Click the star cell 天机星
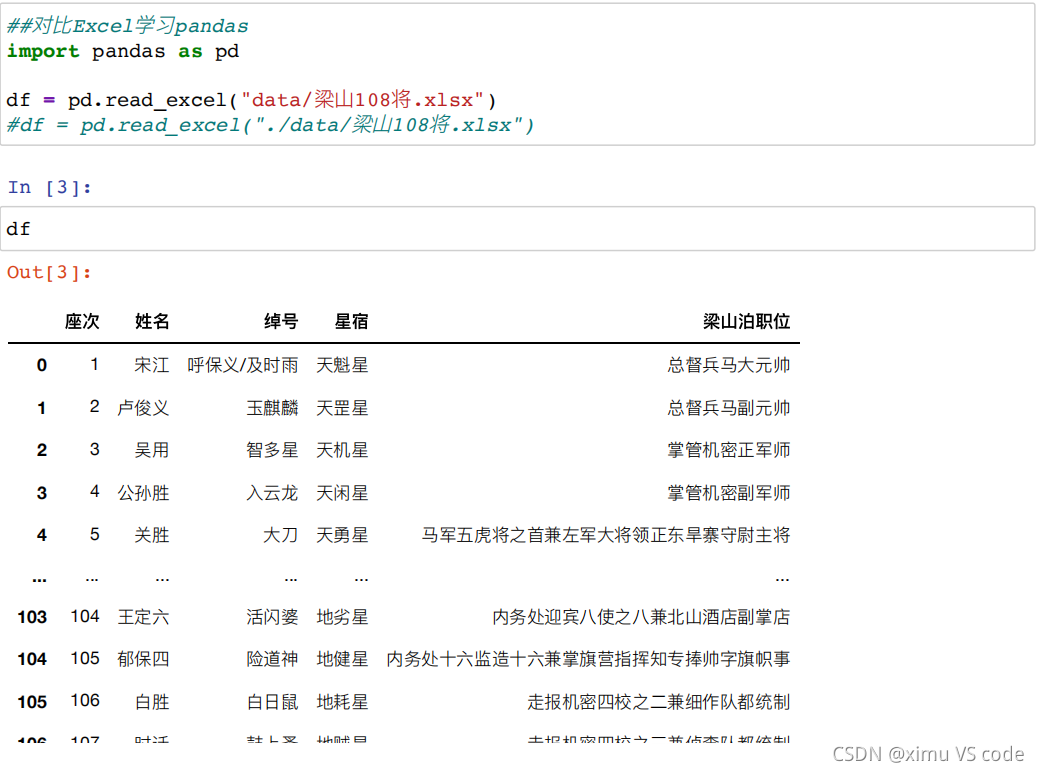The image size is (1039, 772). [x=342, y=450]
